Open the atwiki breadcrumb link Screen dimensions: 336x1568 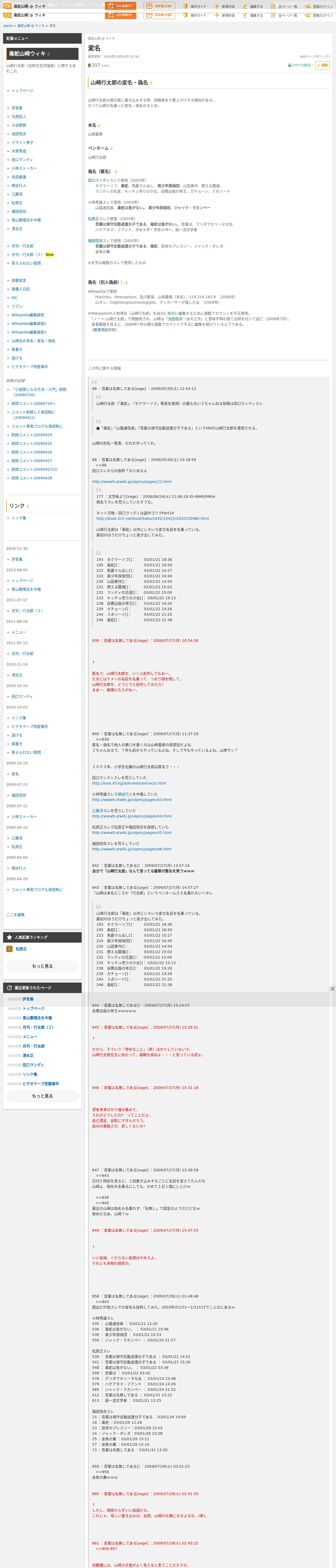[x=7, y=26]
